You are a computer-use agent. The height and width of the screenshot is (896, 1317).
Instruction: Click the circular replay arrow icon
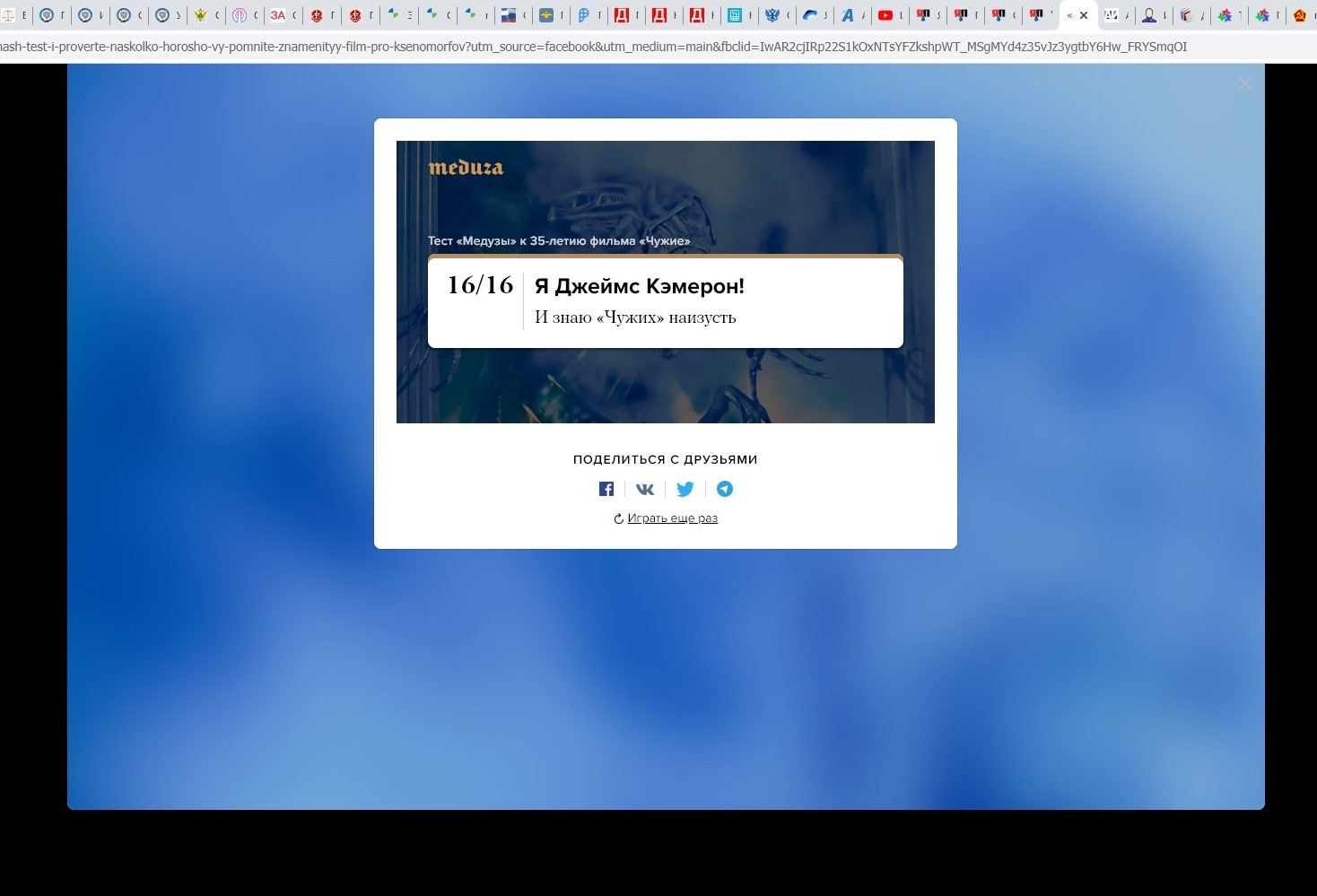[x=618, y=518]
